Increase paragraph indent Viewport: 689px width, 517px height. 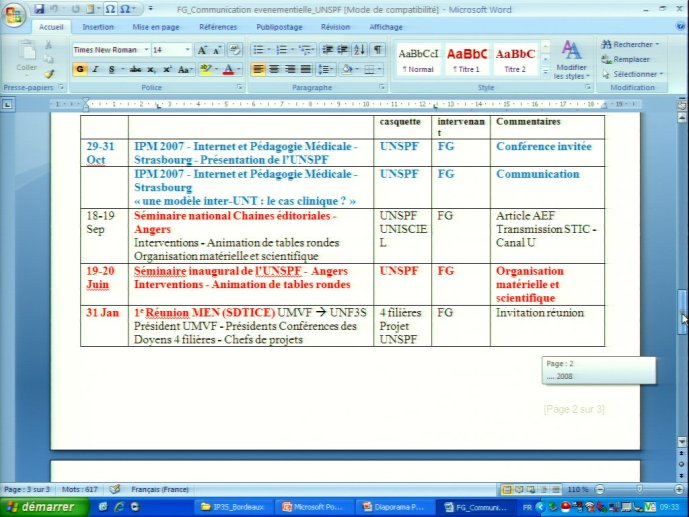343,50
